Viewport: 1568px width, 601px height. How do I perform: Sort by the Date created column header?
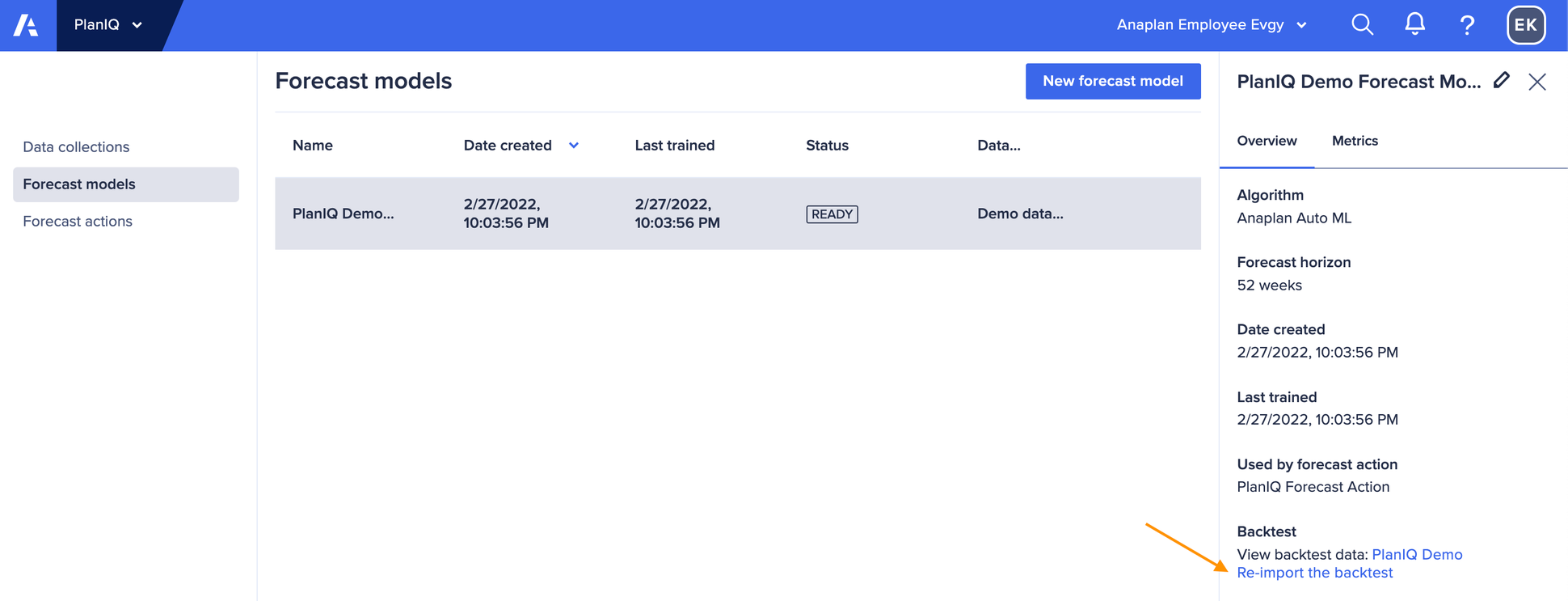[x=508, y=146]
